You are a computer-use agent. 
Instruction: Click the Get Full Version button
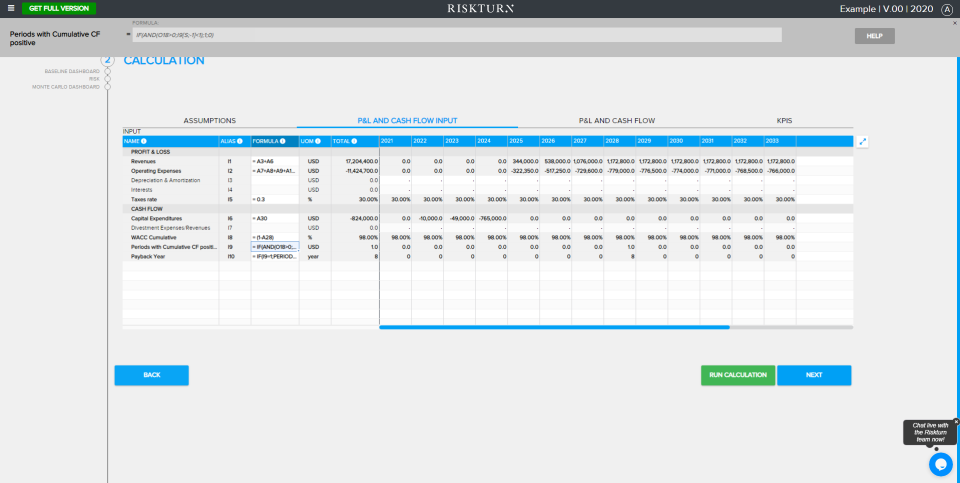(x=59, y=8)
